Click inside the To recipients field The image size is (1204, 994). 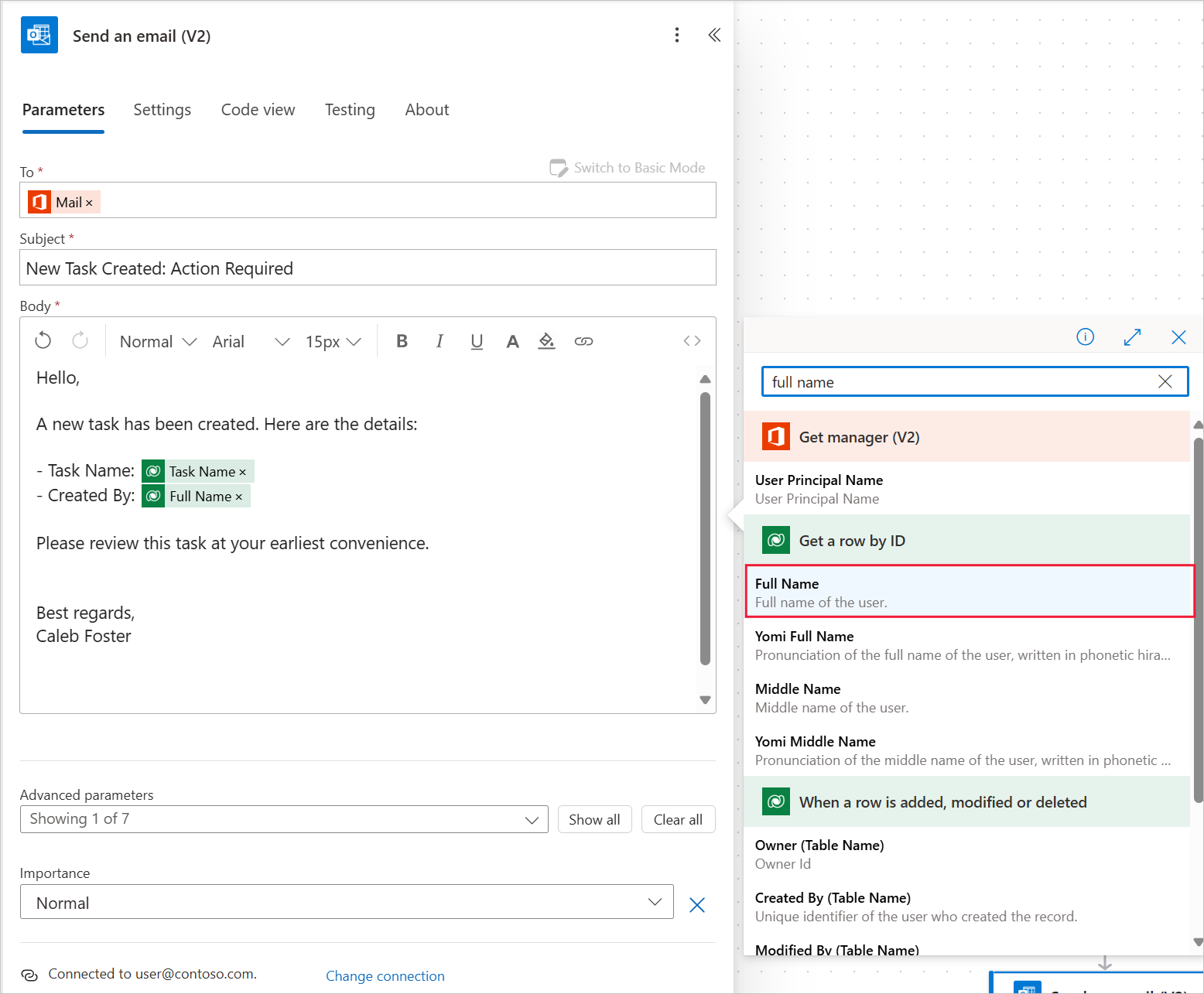point(368,200)
